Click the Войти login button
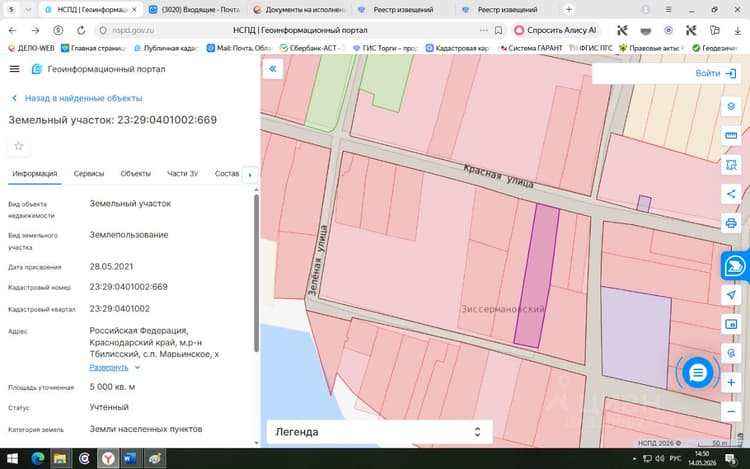 click(x=716, y=73)
